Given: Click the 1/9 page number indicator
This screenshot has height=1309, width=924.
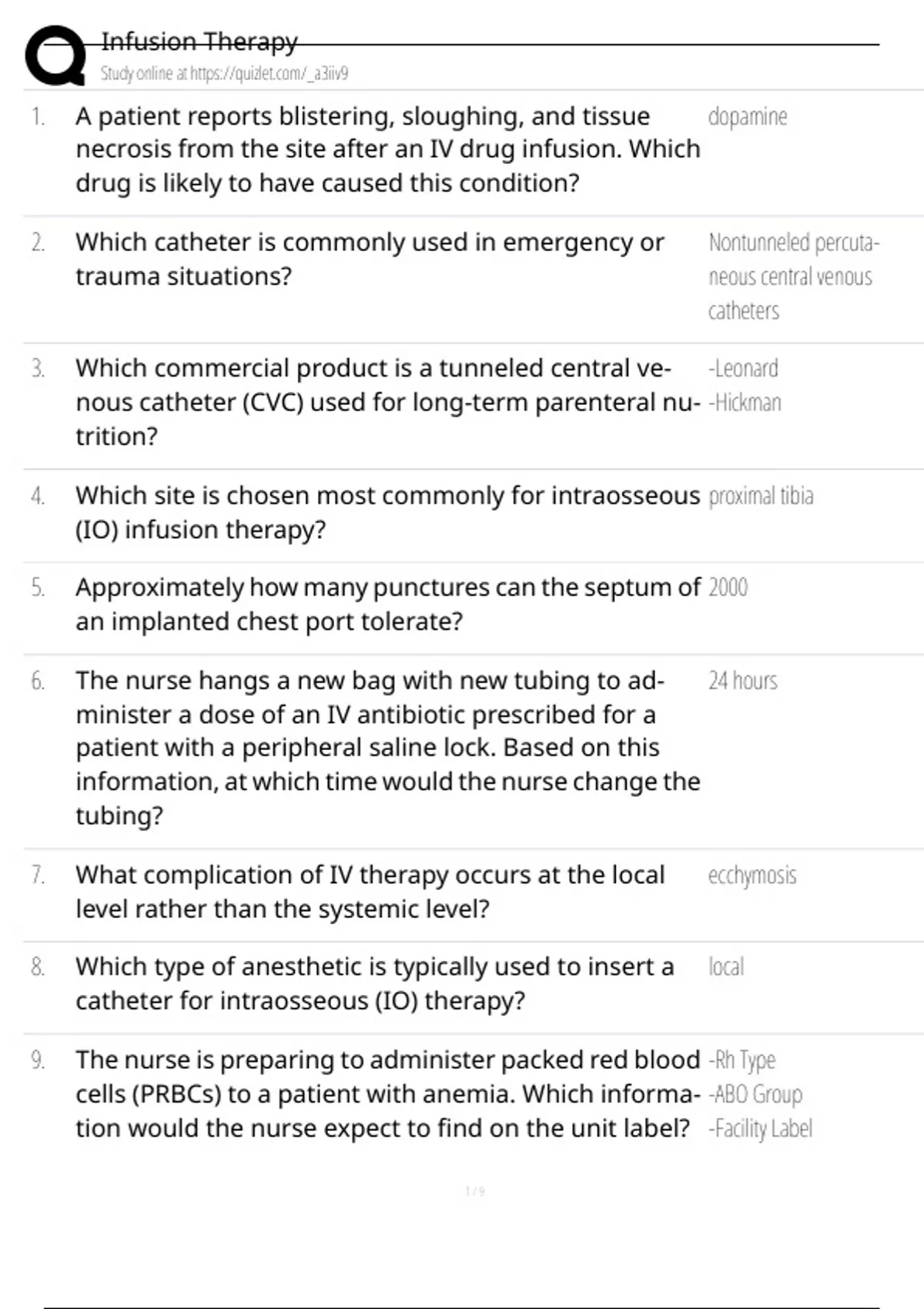Looking at the screenshot, I should [x=475, y=1192].
